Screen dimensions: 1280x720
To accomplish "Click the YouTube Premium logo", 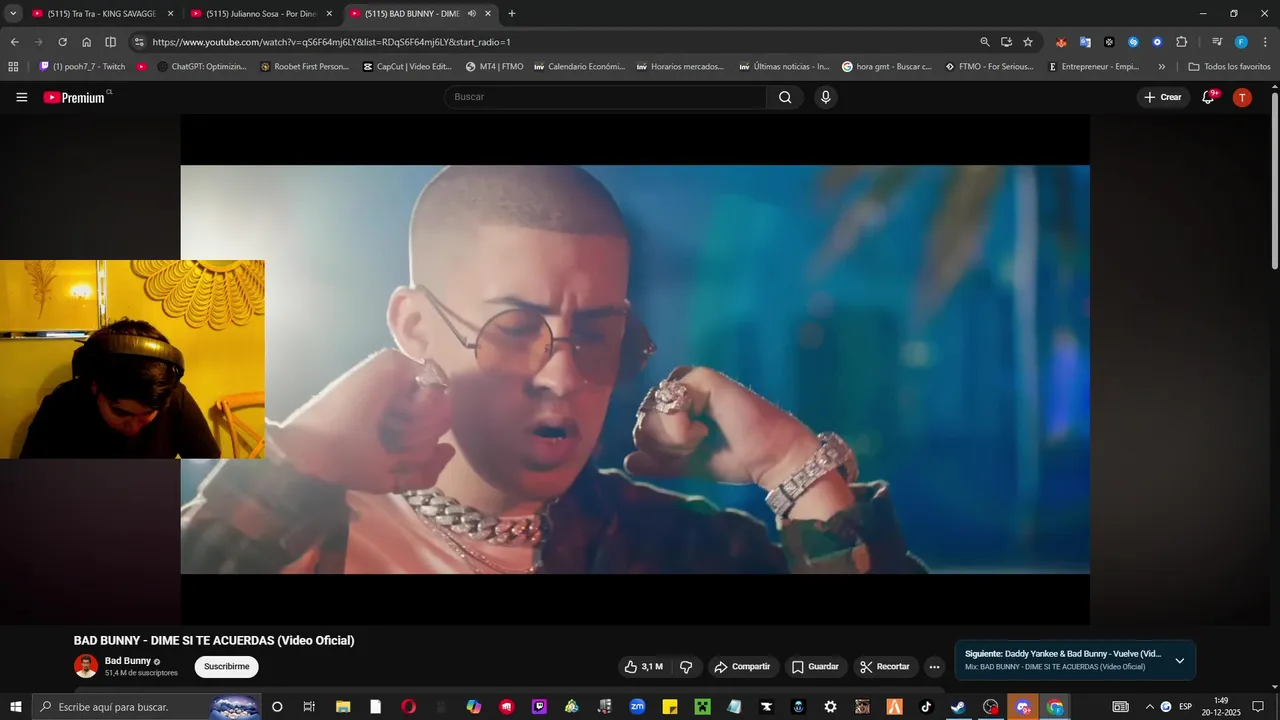I will (x=77, y=97).
